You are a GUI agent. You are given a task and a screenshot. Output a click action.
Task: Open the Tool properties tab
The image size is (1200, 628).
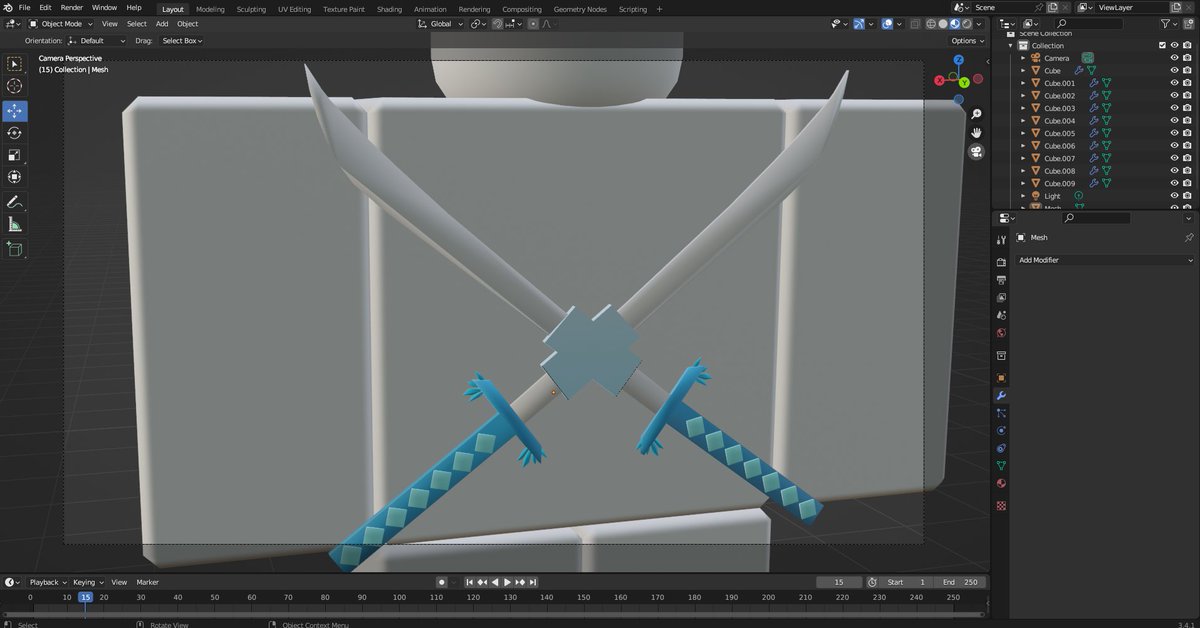pos(1001,240)
